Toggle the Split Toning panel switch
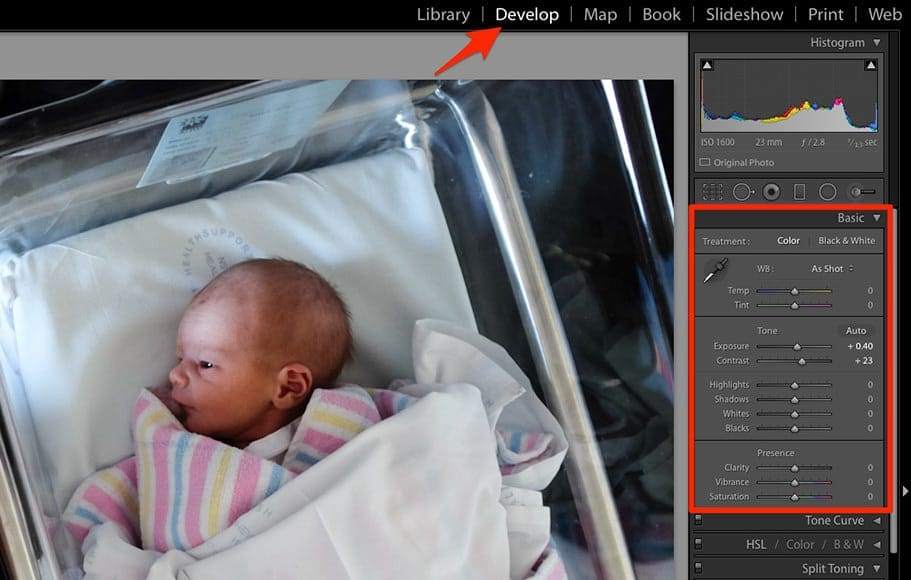The width and height of the screenshot is (911, 580). pyautogui.click(x=698, y=568)
